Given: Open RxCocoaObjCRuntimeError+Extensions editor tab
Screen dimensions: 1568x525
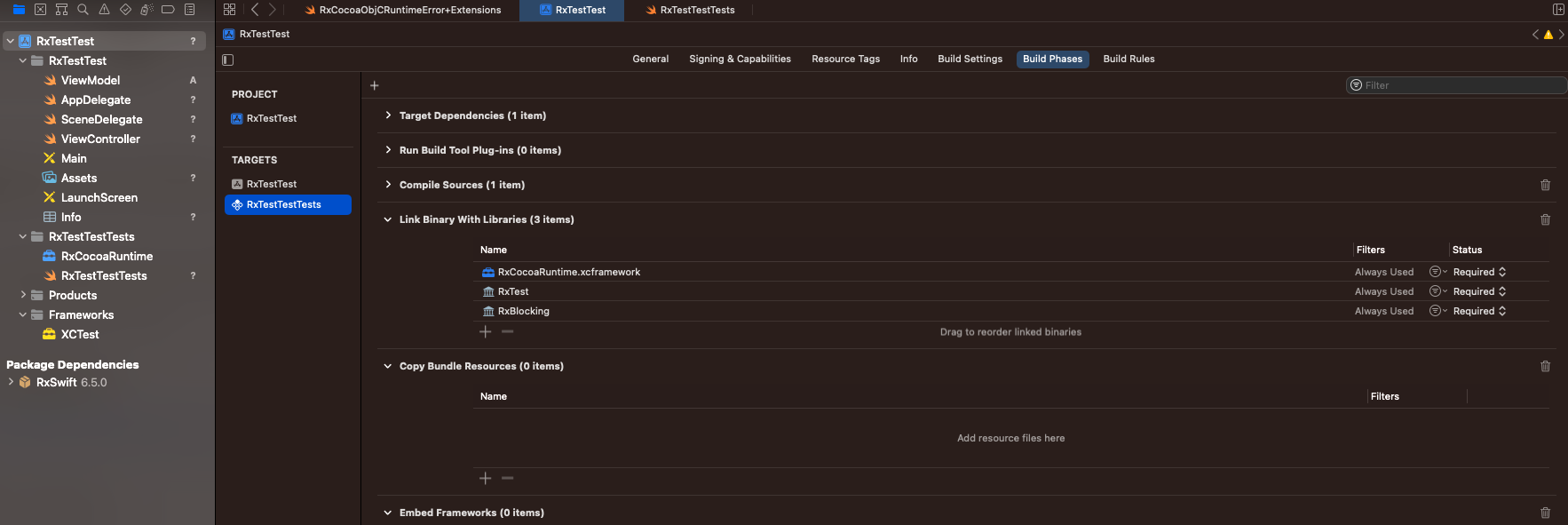Looking at the screenshot, I should [x=402, y=11].
